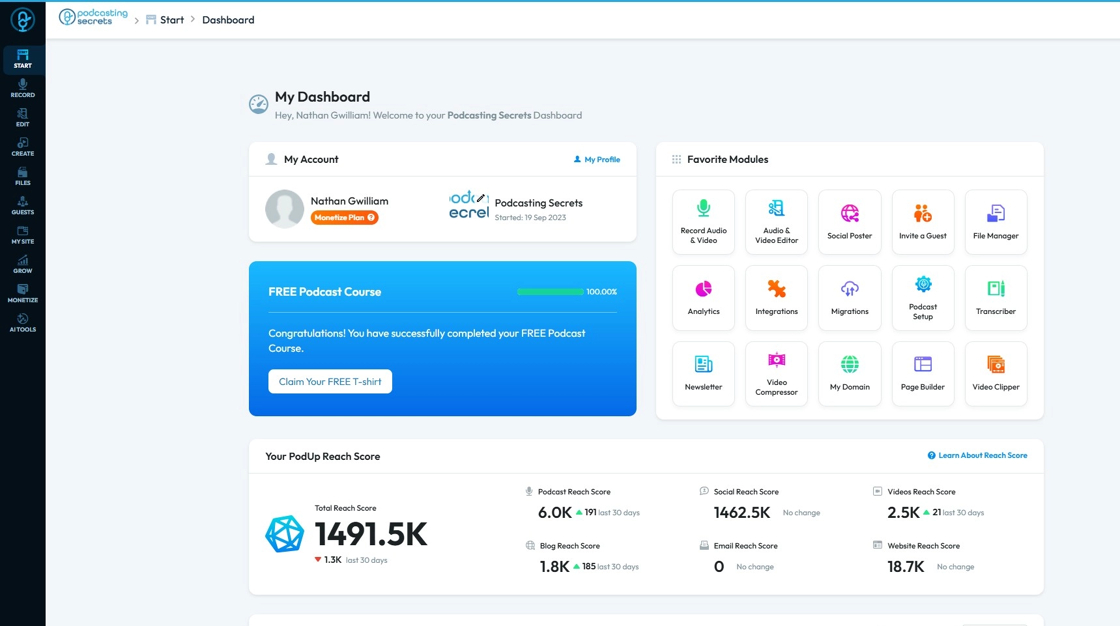The image size is (1120, 626).
Task: Click the Total Reach Score value 1491.5K
Action: (x=371, y=535)
